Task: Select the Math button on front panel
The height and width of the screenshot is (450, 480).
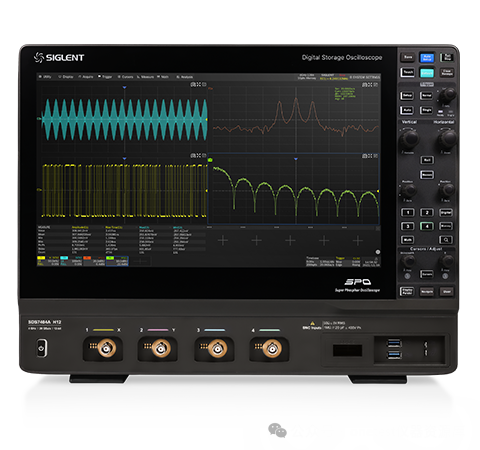Action: pyautogui.click(x=407, y=240)
